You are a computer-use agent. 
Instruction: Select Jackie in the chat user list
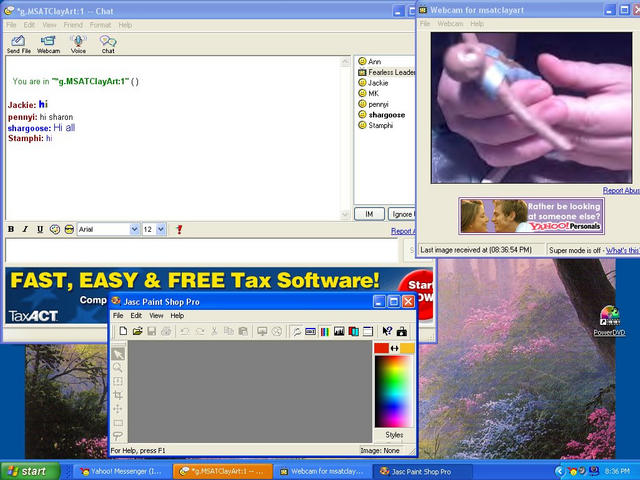pos(373,83)
